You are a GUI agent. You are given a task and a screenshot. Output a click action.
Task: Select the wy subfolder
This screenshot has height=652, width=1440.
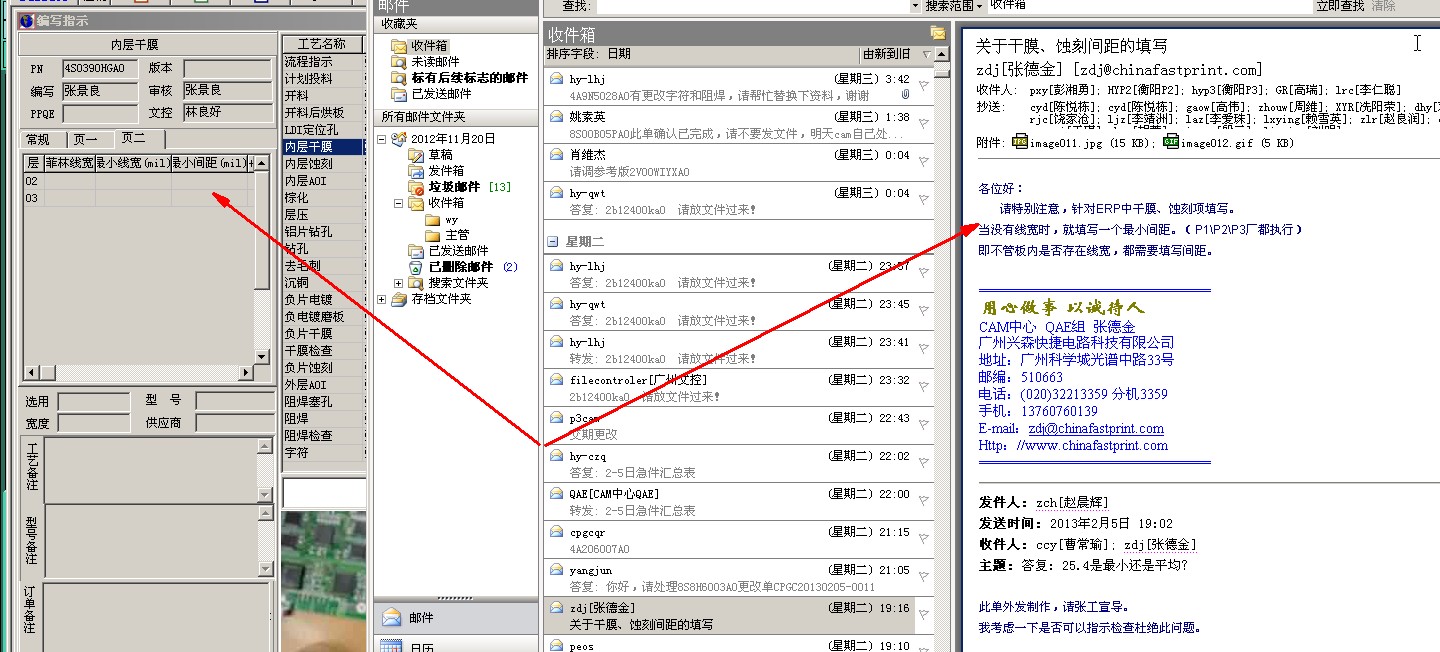[452, 219]
